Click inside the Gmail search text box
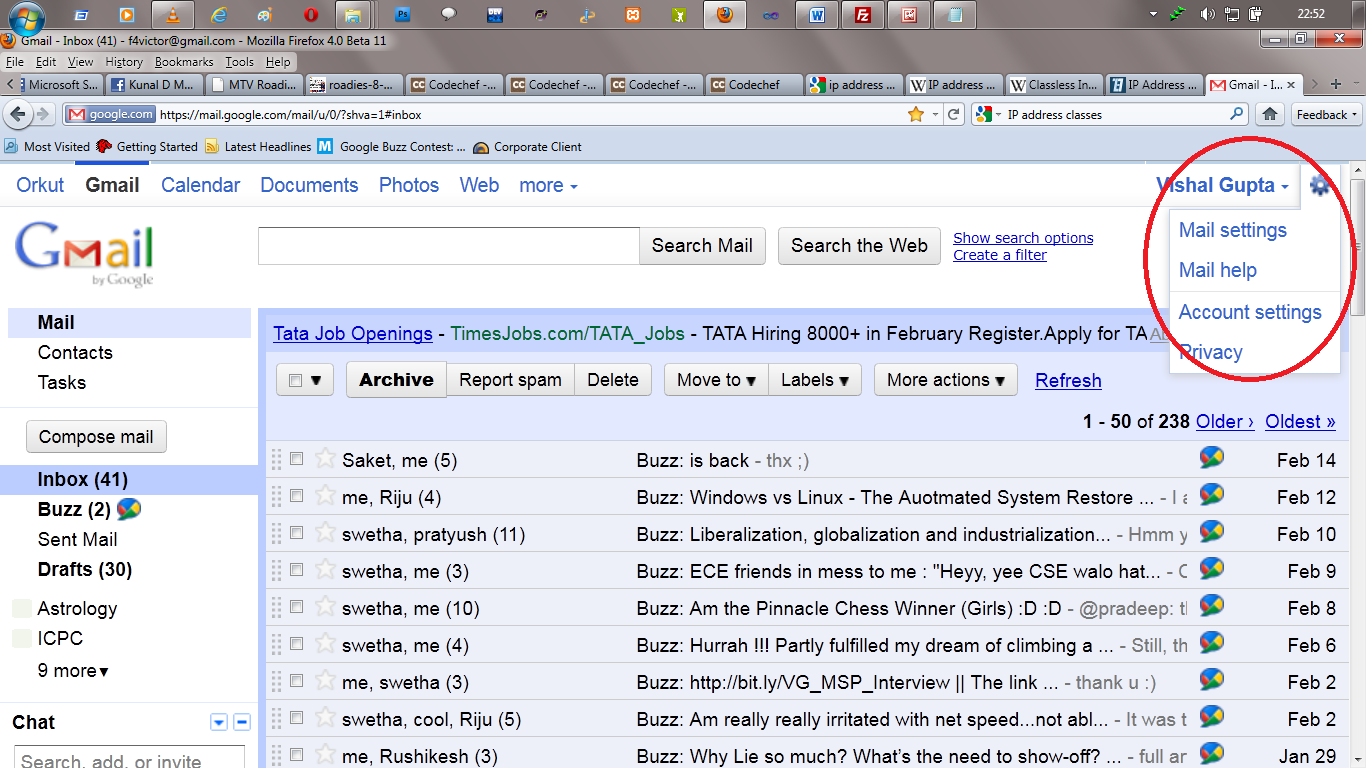The width and height of the screenshot is (1366, 768). pos(448,246)
